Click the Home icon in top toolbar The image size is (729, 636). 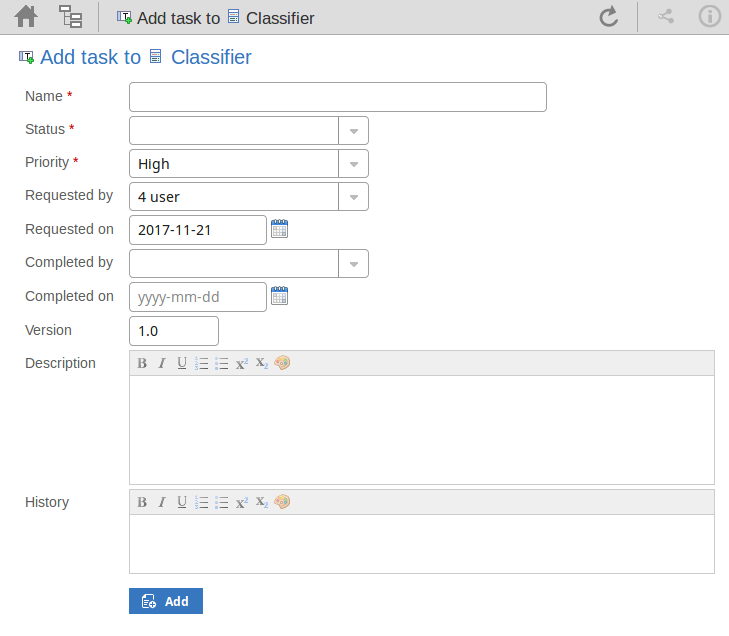coord(26,17)
